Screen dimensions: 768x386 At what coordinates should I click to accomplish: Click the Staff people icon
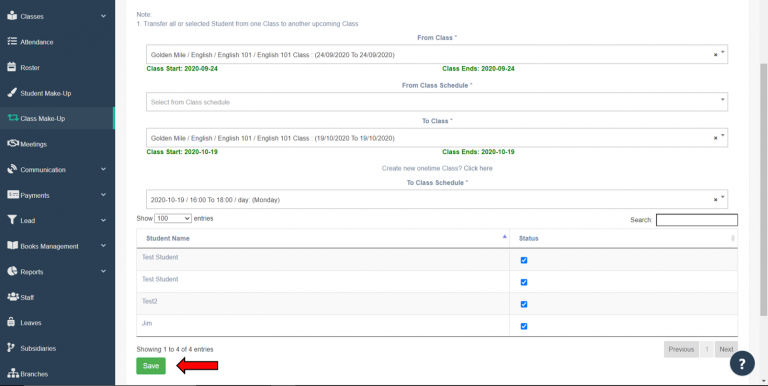(13, 297)
